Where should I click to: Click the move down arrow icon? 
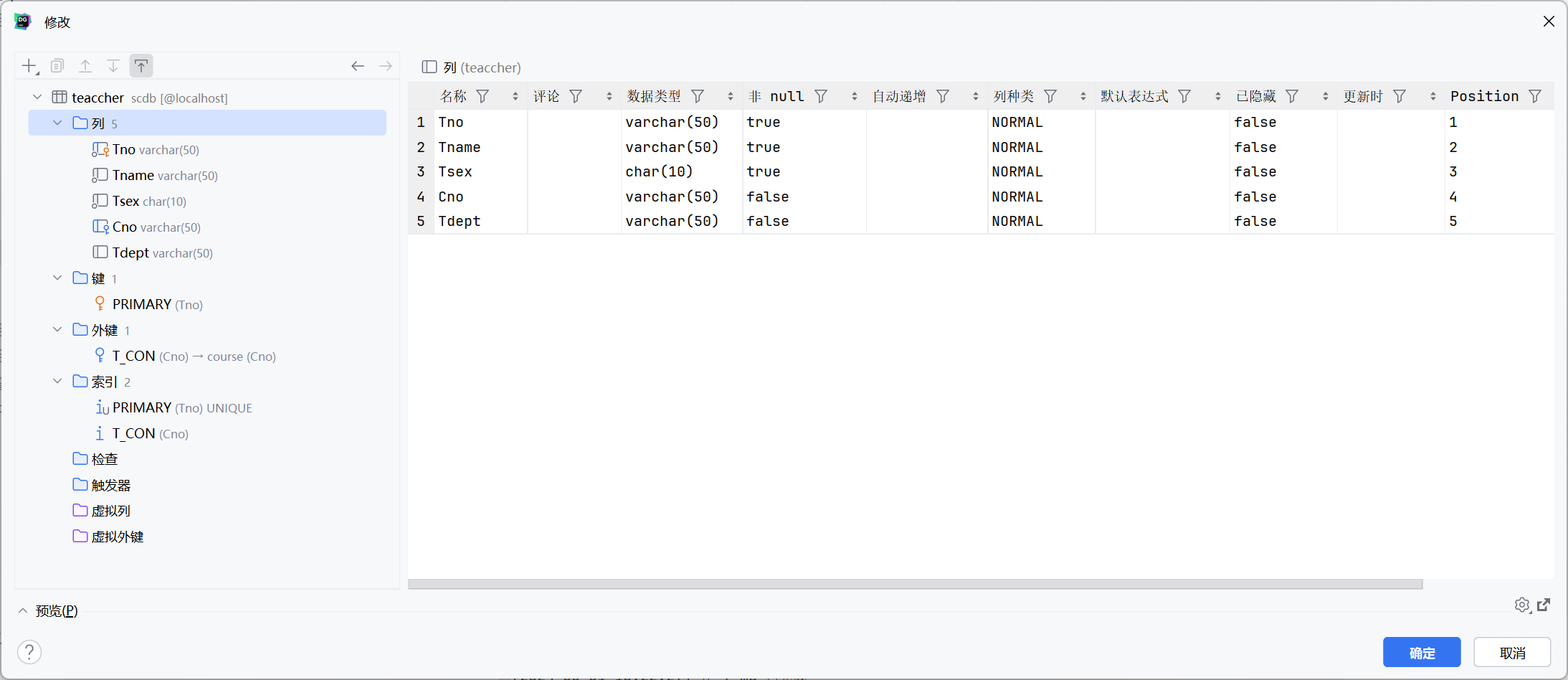pyautogui.click(x=113, y=67)
